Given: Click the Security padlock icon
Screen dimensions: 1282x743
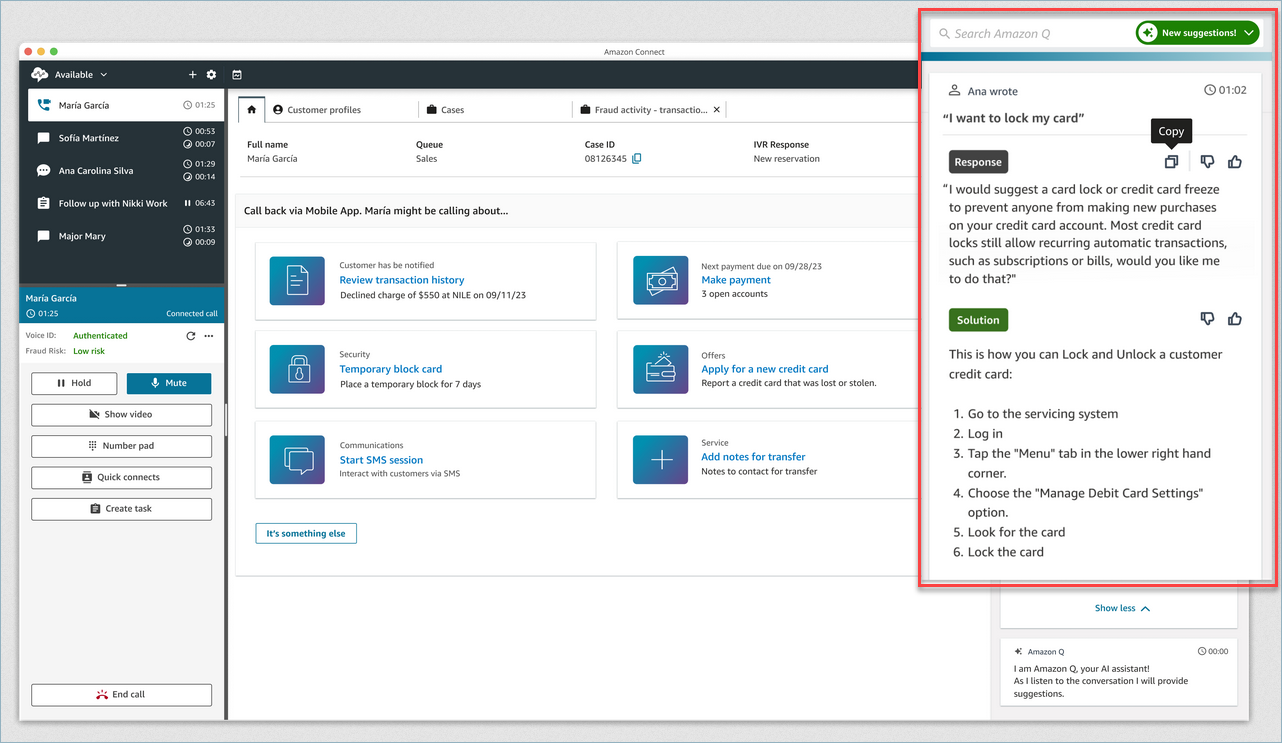Looking at the screenshot, I should [297, 369].
